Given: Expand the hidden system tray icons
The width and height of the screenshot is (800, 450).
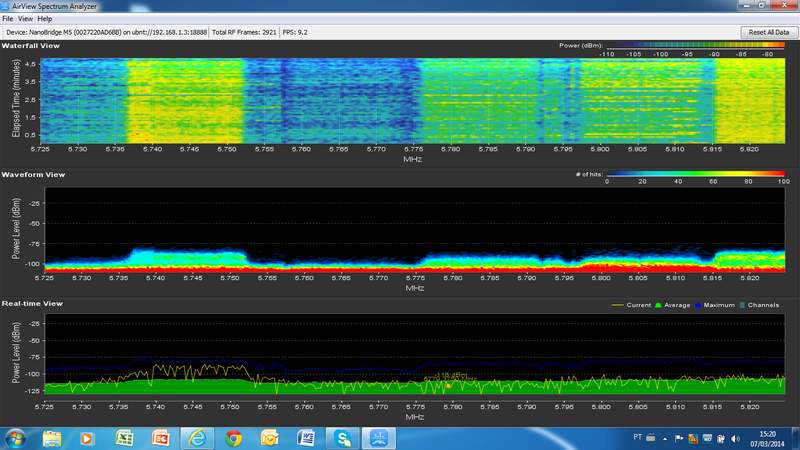Looking at the screenshot, I should pyautogui.click(x=667, y=438).
